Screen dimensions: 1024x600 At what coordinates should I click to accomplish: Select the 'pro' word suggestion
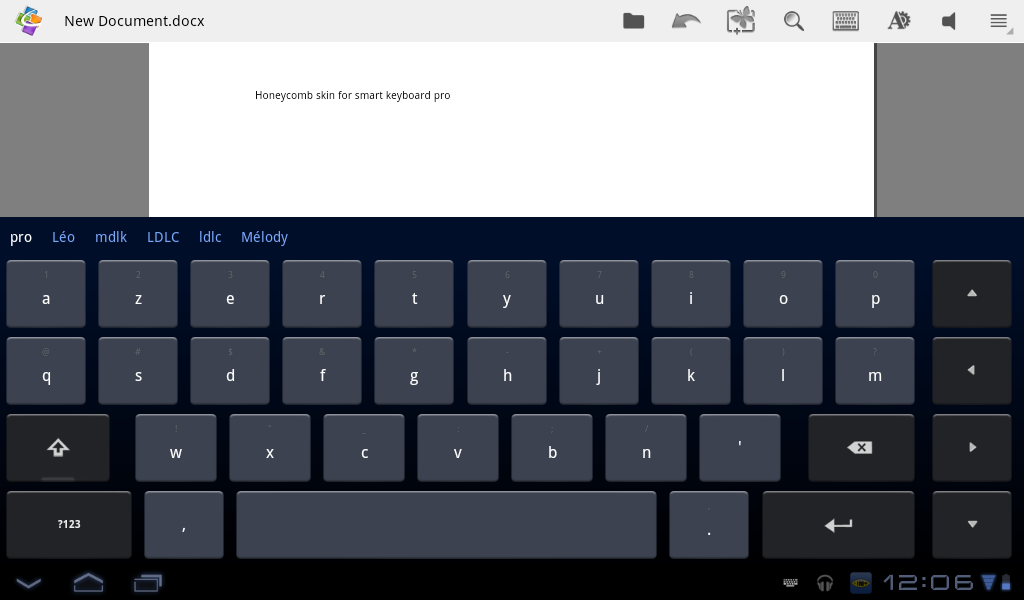(21, 238)
